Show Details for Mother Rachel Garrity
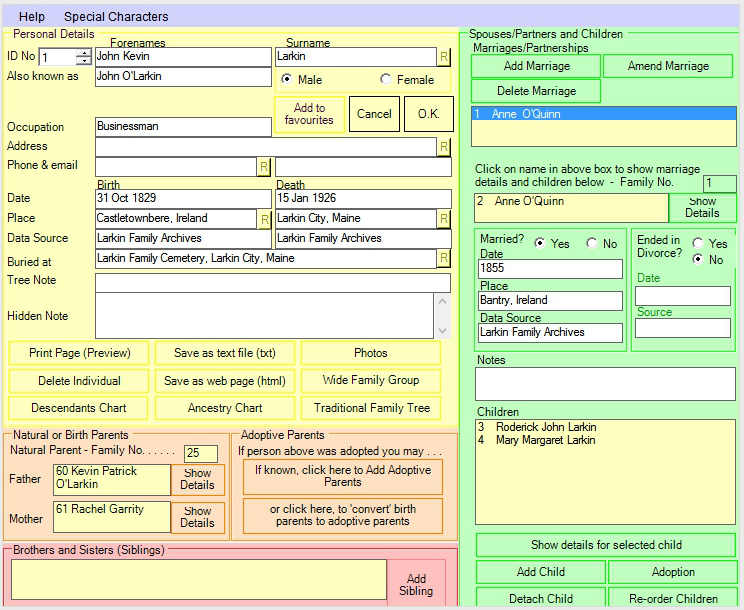This screenshot has width=744, height=610. point(197,517)
